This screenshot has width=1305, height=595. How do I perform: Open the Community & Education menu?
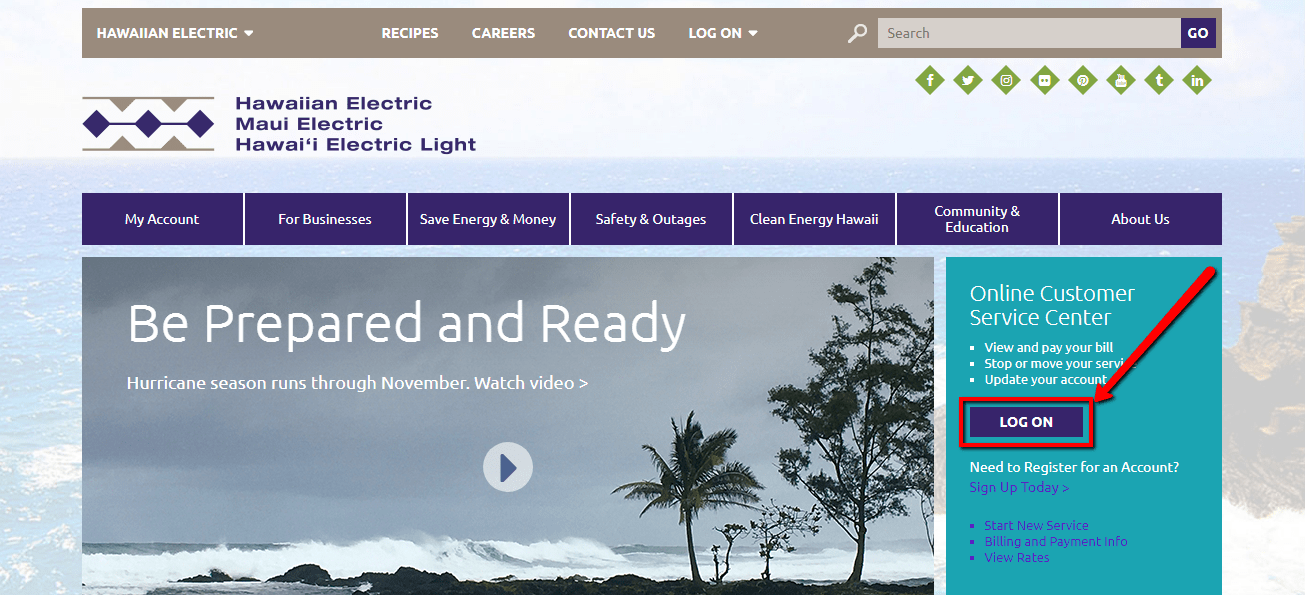(x=977, y=219)
